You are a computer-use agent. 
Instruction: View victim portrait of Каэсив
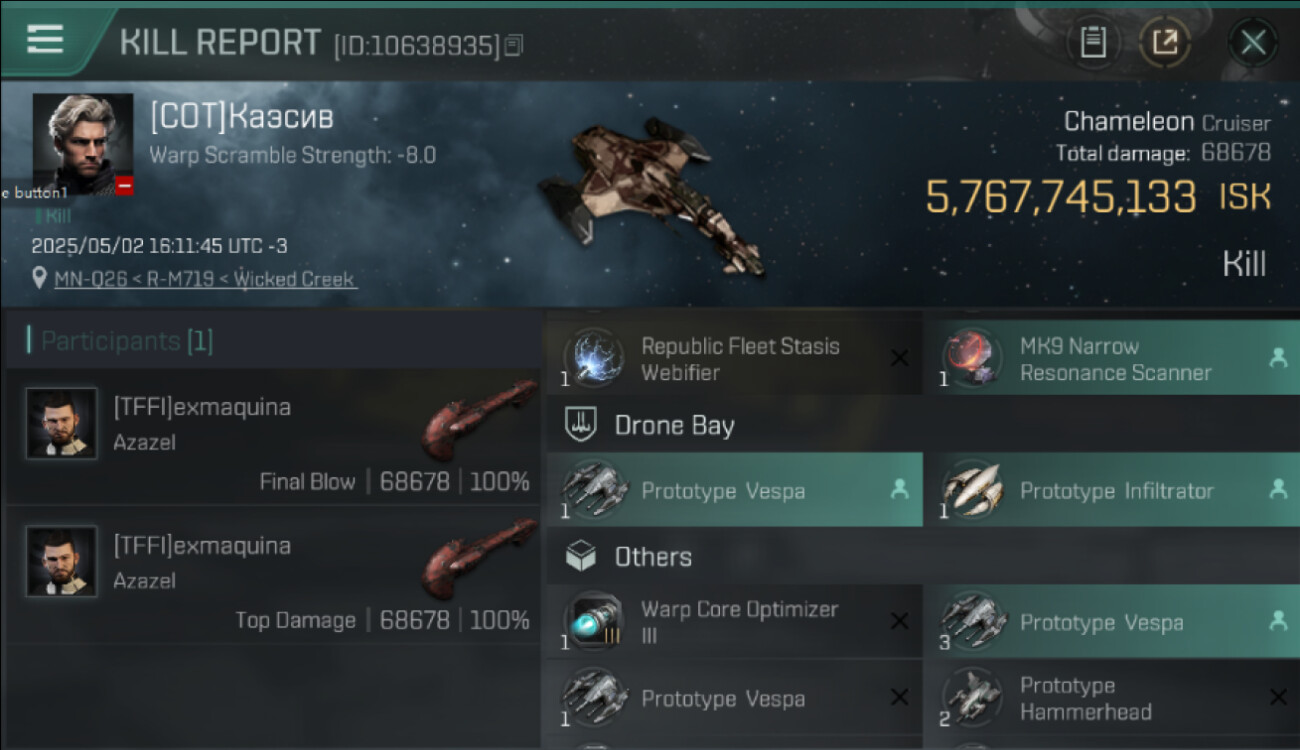point(83,143)
